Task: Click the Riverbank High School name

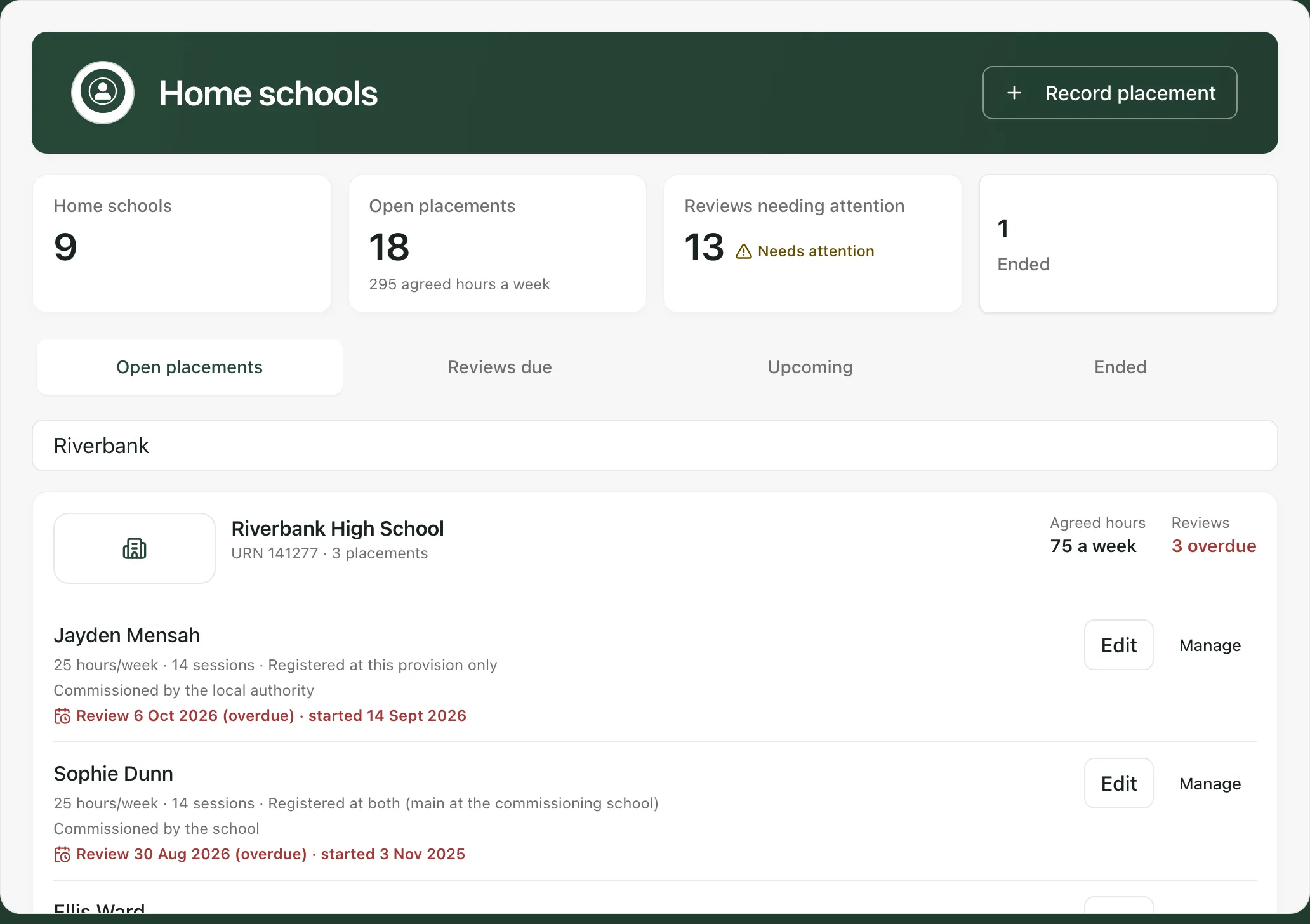Action: 338,528
